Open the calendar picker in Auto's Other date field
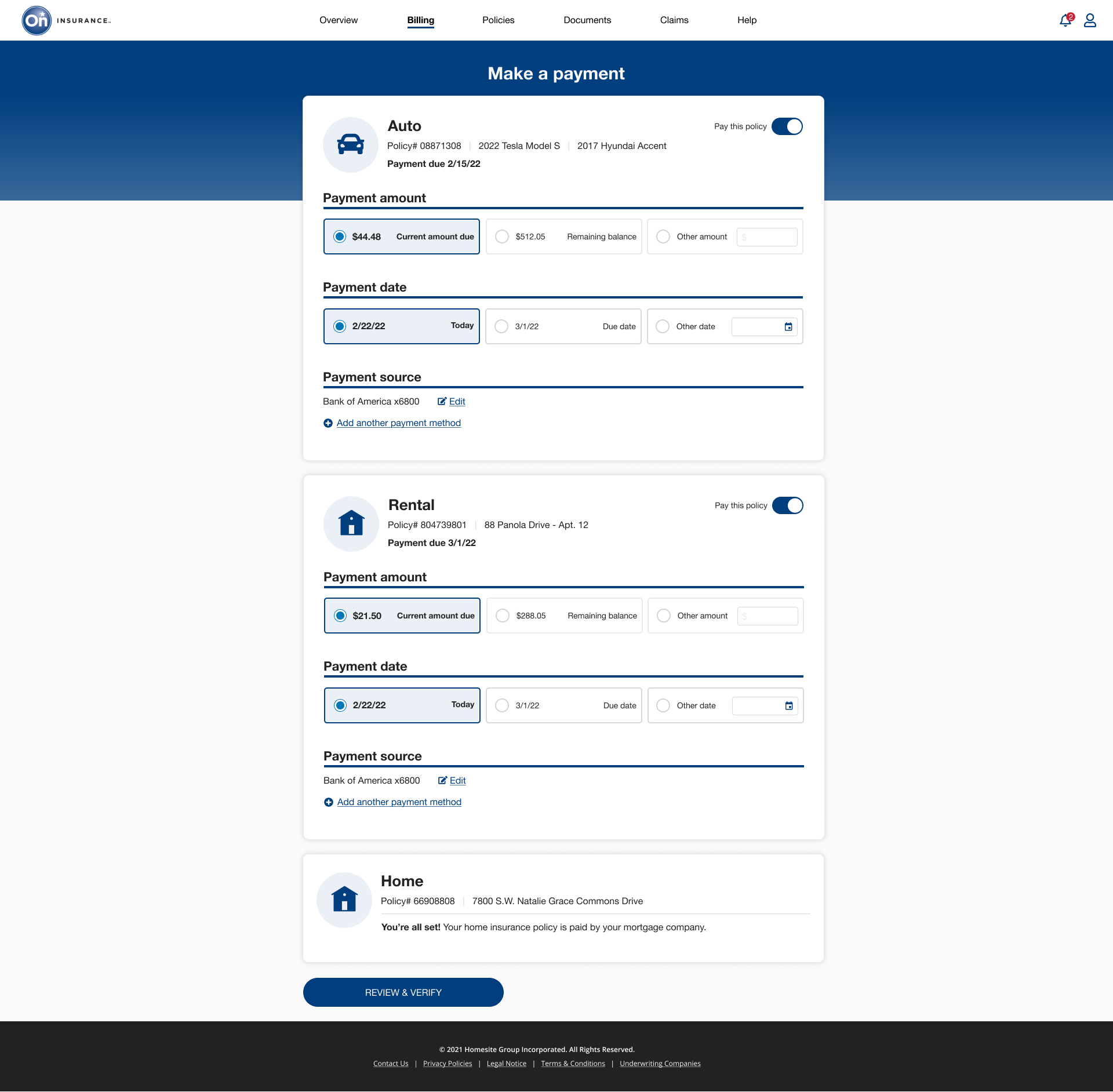Image resolution: width=1113 pixels, height=1092 pixels. pyautogui.click(x=788, y=327)
